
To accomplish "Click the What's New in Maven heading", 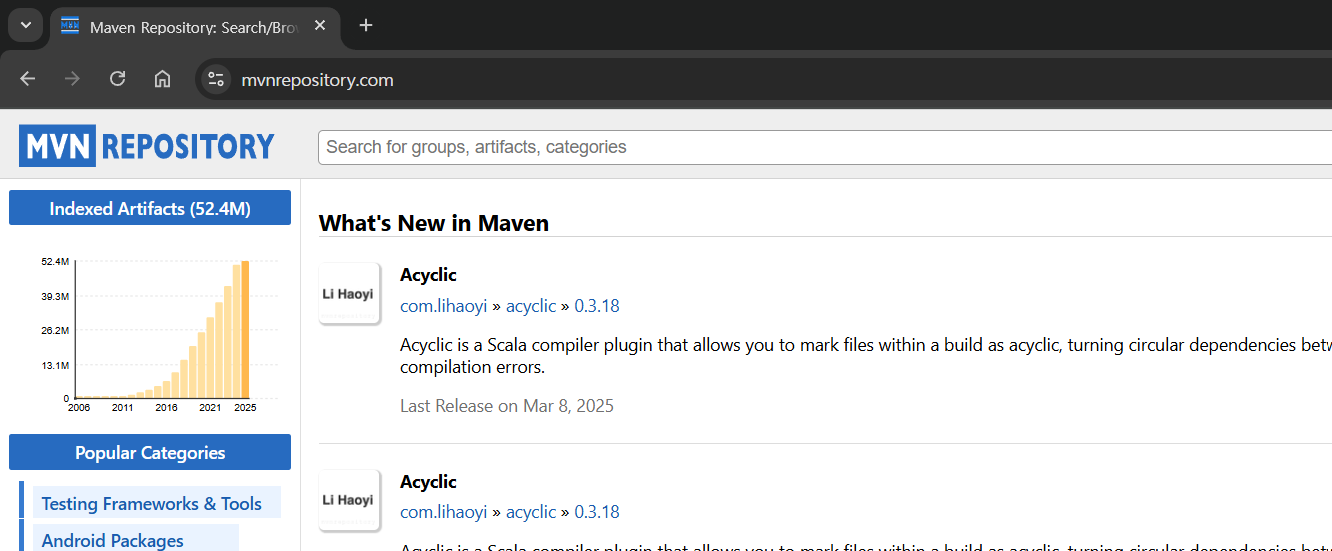I will [x=434, y=223].
